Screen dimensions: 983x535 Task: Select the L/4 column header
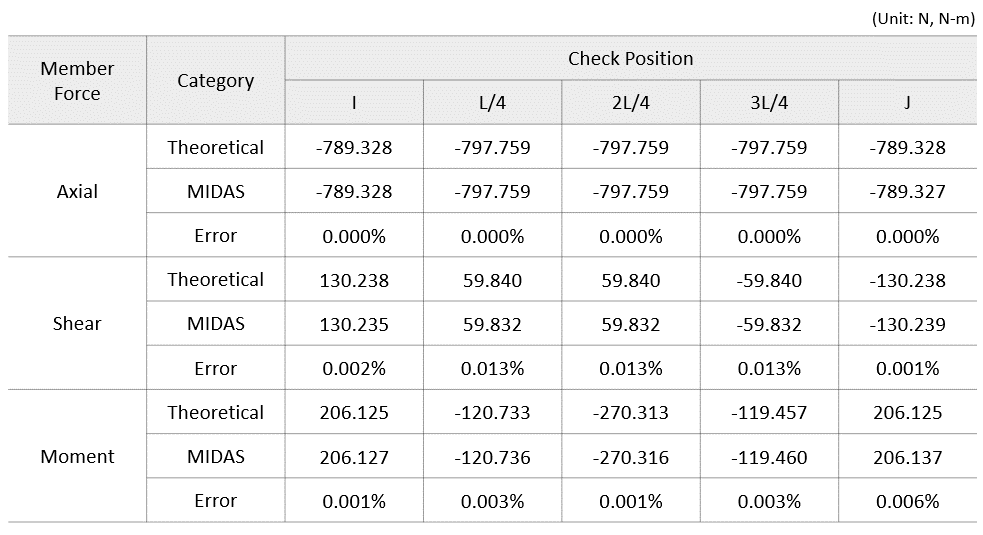(x=492, y=103)
